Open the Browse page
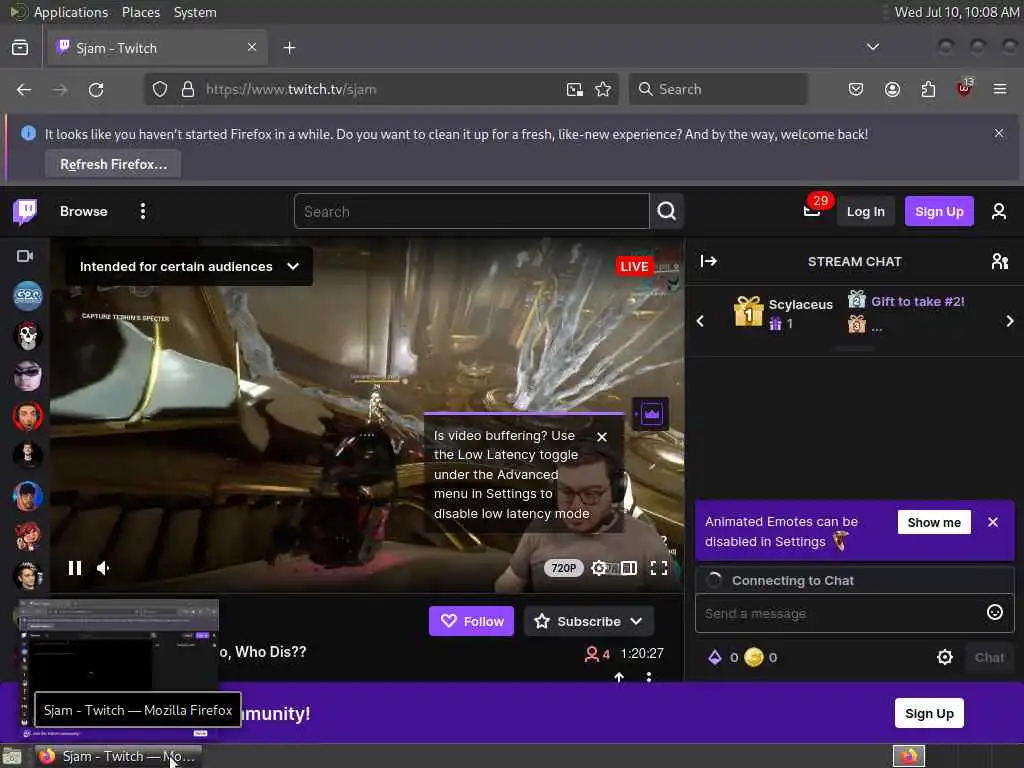The width and height of the screenshot is (1024, 768). coord(84,211)
